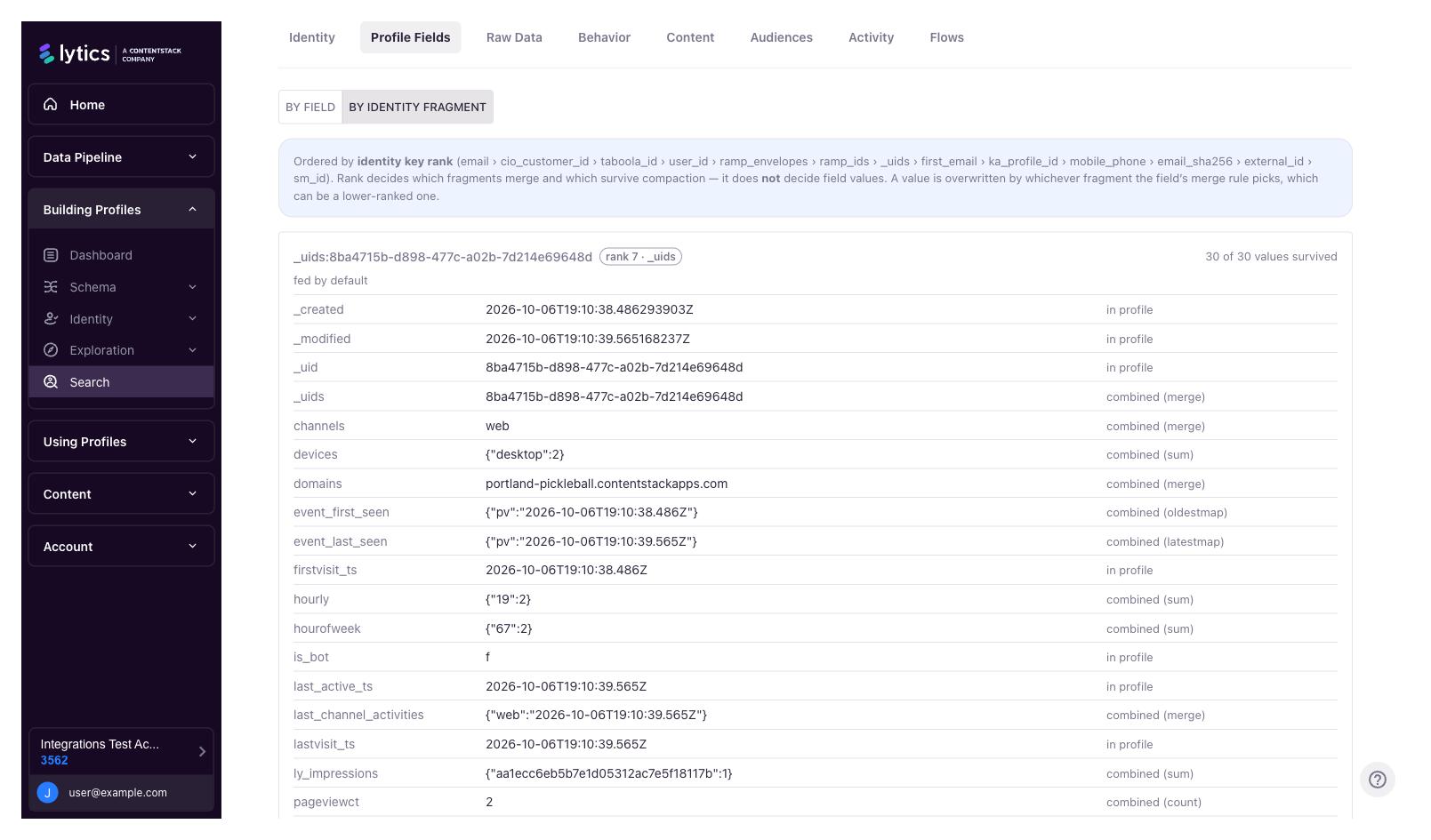The width and height of the screenshot is (1431, 840).
Task: Expand the Account sidebar section
Action: tap(121, 547)
